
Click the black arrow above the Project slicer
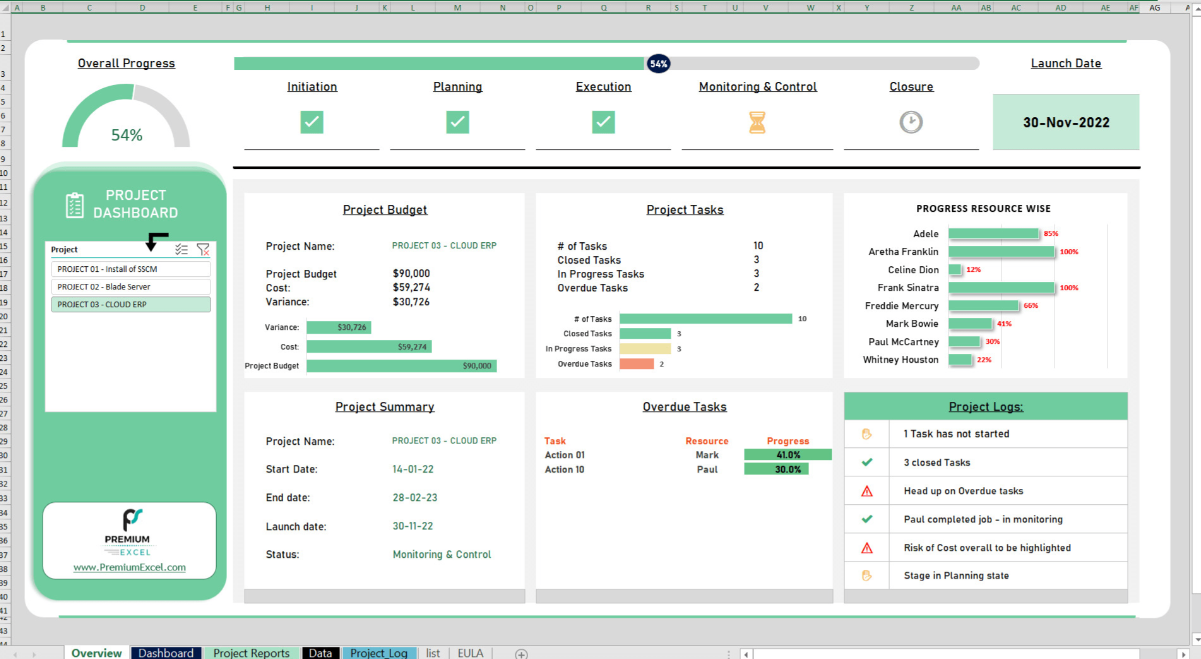[x=154, y=240]
